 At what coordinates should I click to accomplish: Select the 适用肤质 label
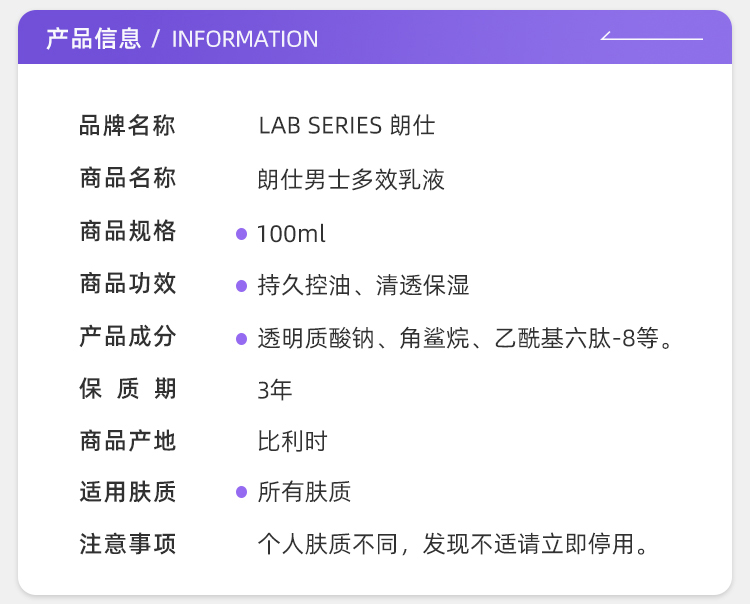pos(128,492)
